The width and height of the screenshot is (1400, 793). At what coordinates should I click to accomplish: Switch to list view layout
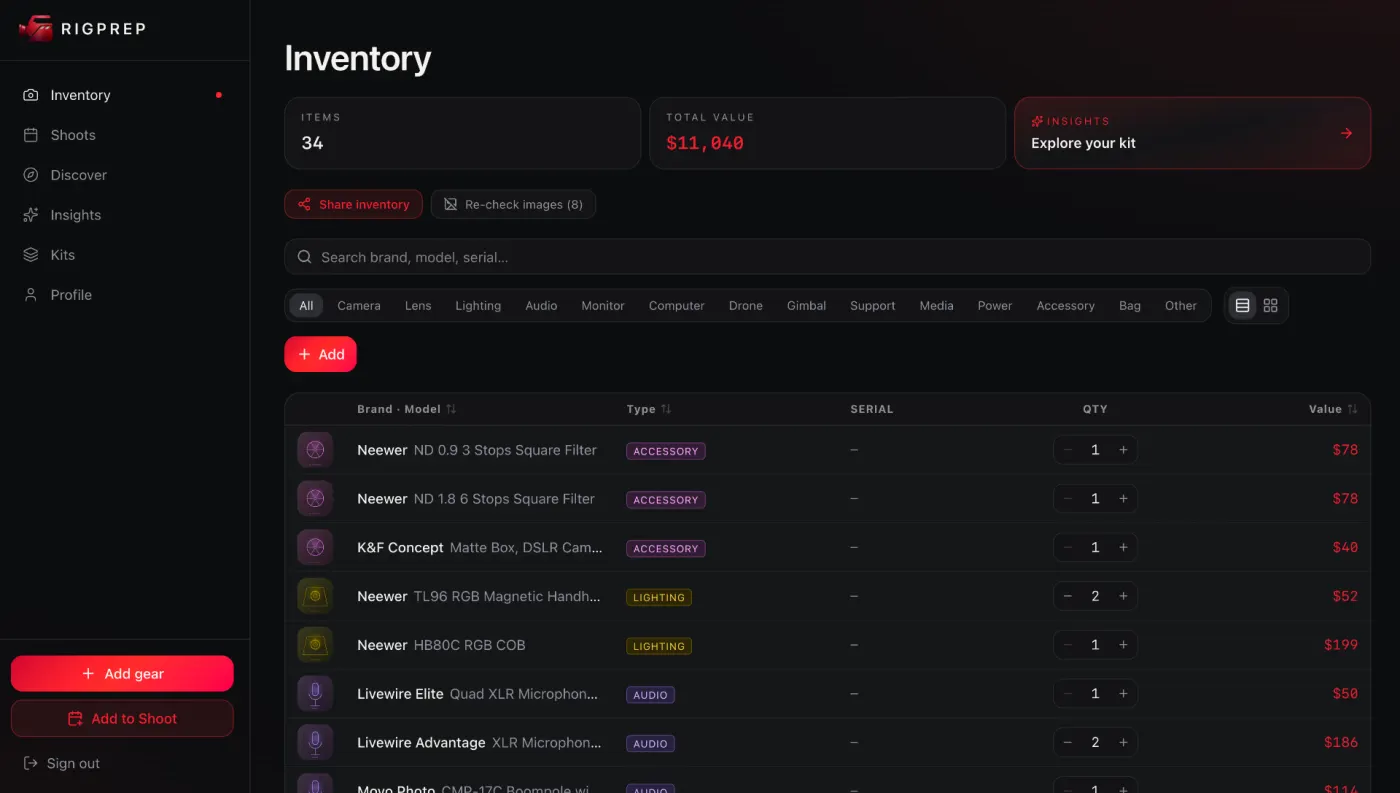[1242, 306]
